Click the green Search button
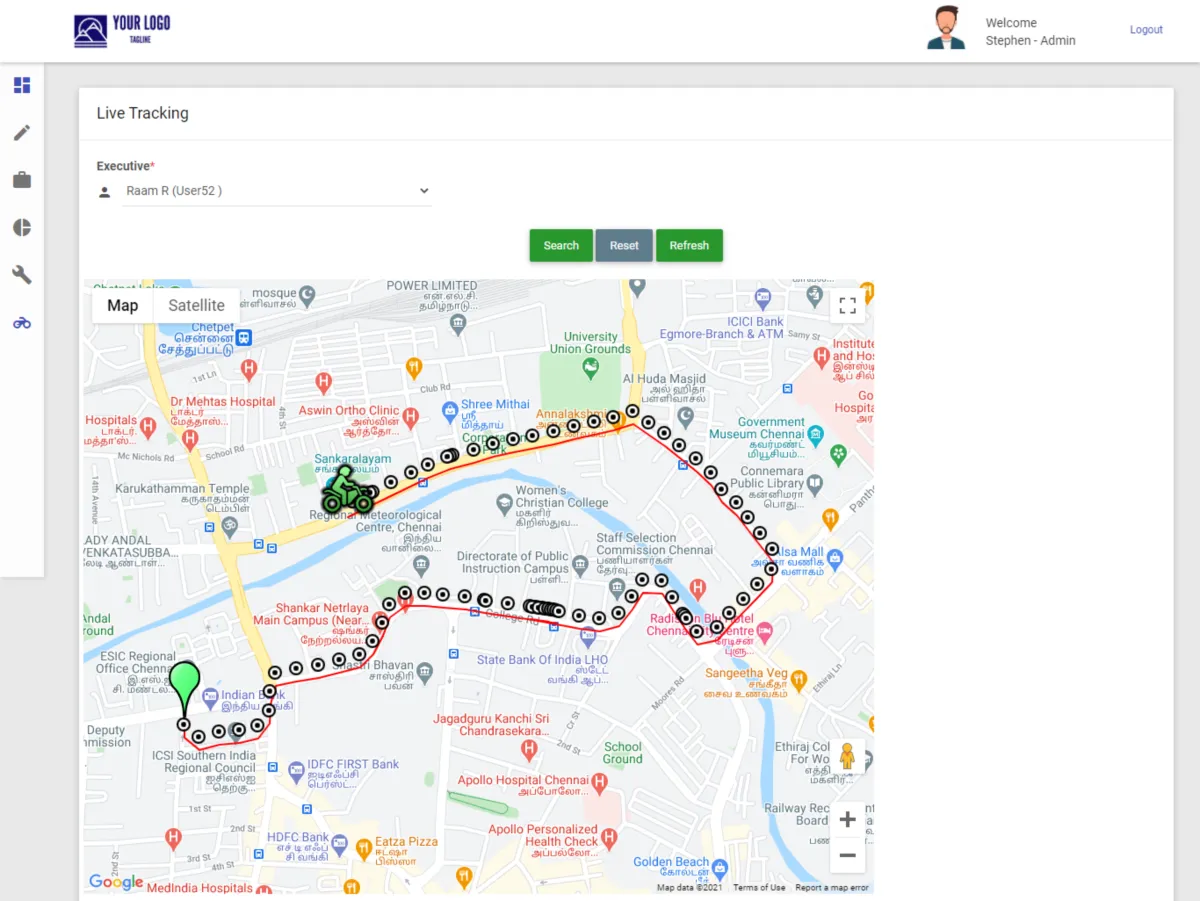The height and width of the screenshot is (901, 1200). (561, 245)
